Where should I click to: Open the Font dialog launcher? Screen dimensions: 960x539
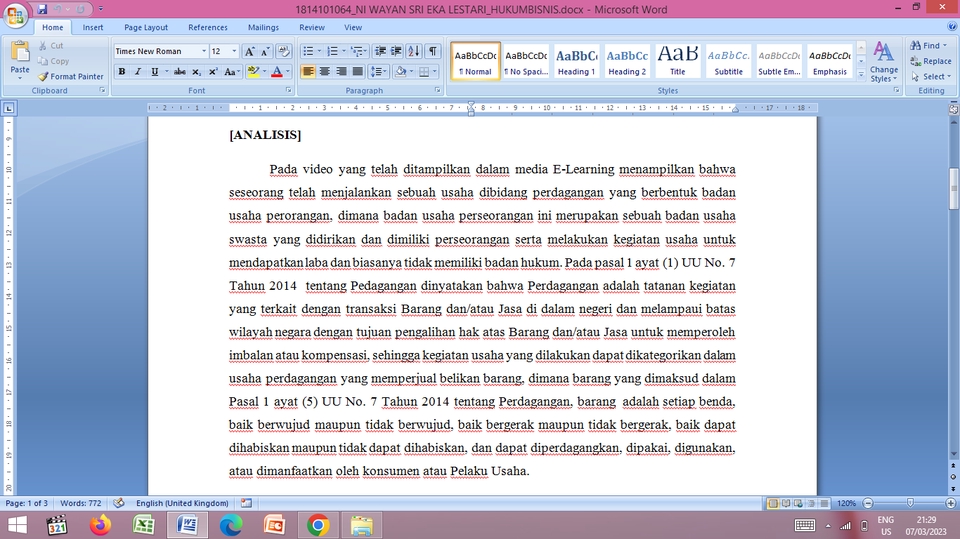[288, 90]
